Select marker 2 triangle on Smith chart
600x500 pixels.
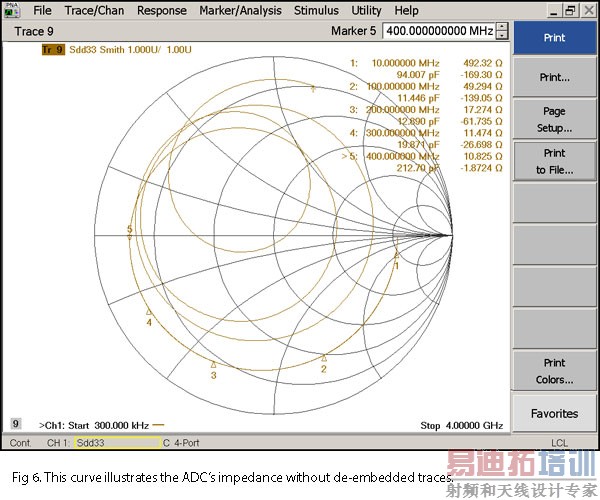click(324, 358)
